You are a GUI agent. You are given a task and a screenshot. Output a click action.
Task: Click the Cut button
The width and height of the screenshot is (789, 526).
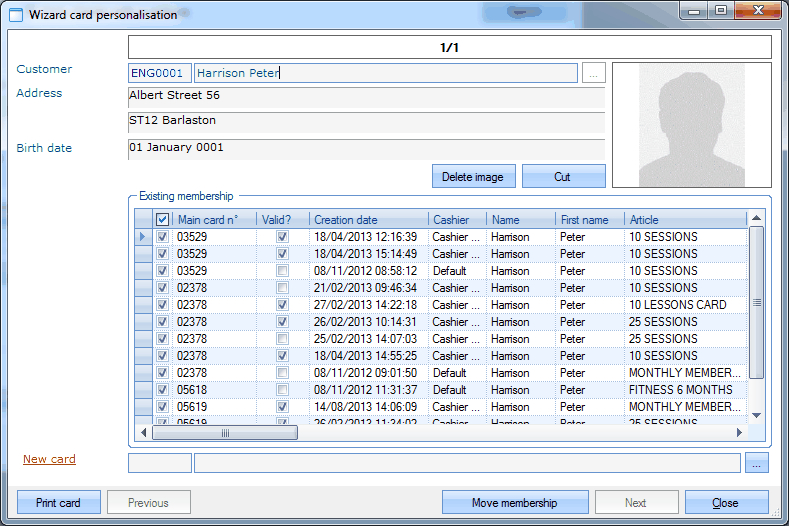pos(564,177)
